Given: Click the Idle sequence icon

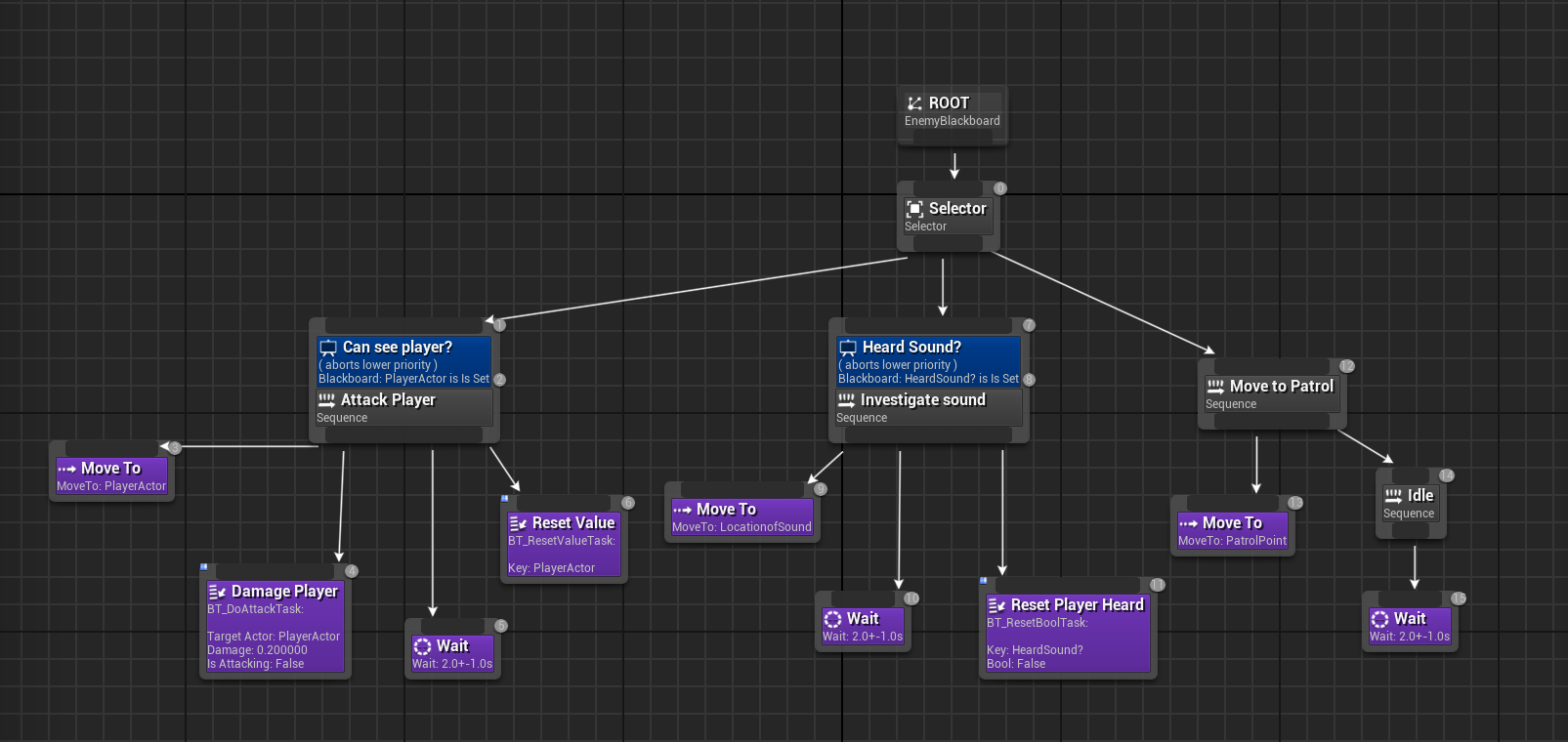Looking at the screenshot, I should [x=1393, y=496].
